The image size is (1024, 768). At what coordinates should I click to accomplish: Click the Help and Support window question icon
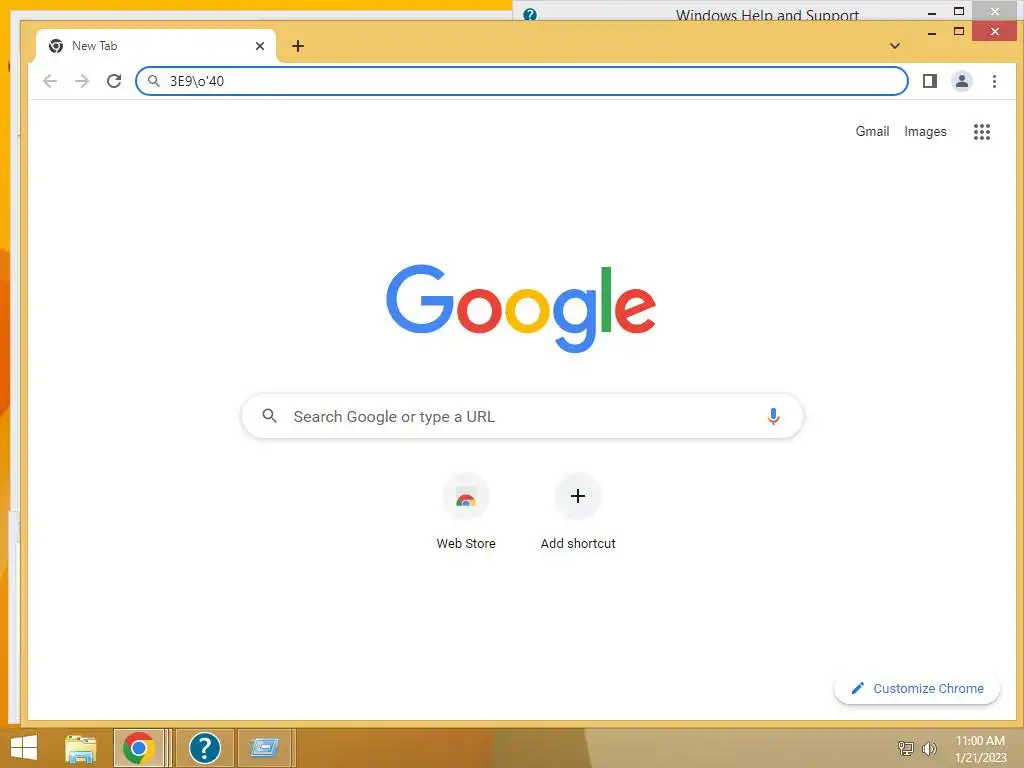point(530,14)
